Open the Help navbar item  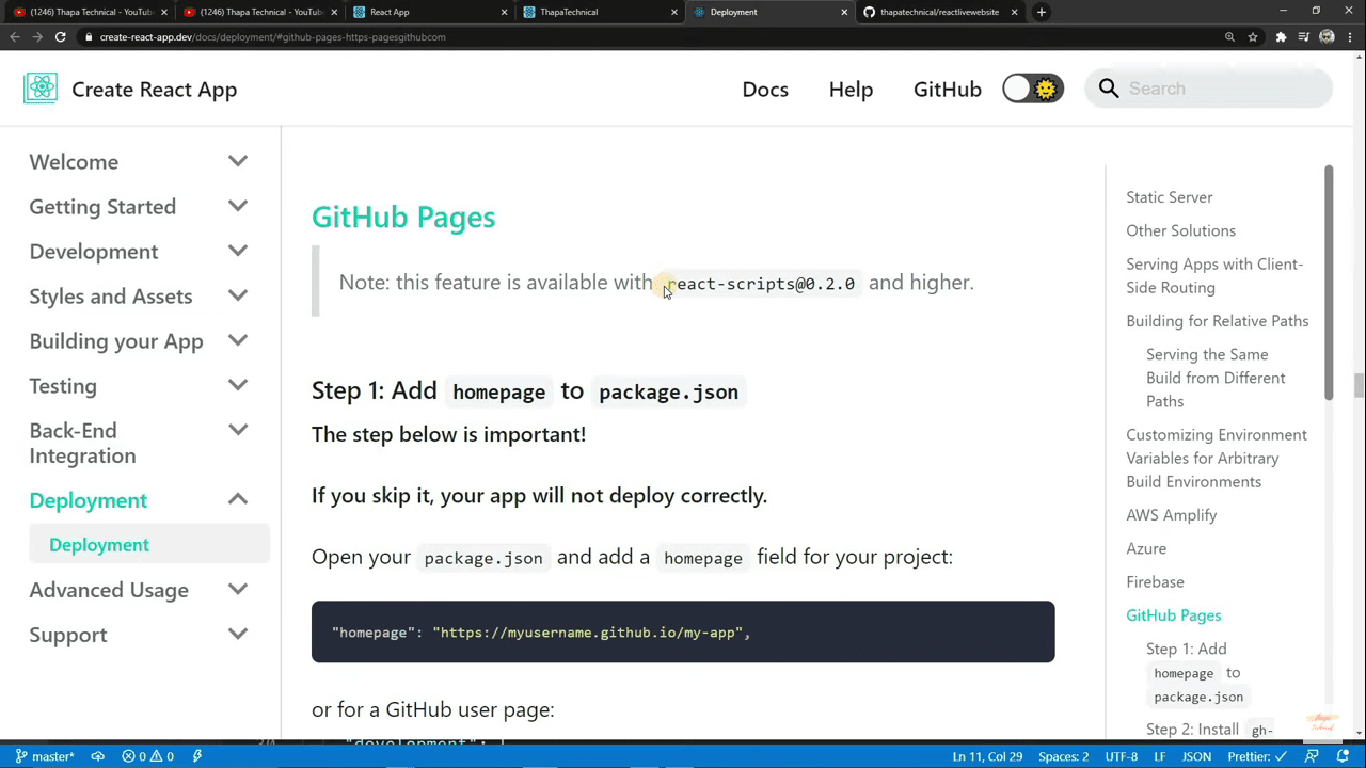(x=851, y=89)
